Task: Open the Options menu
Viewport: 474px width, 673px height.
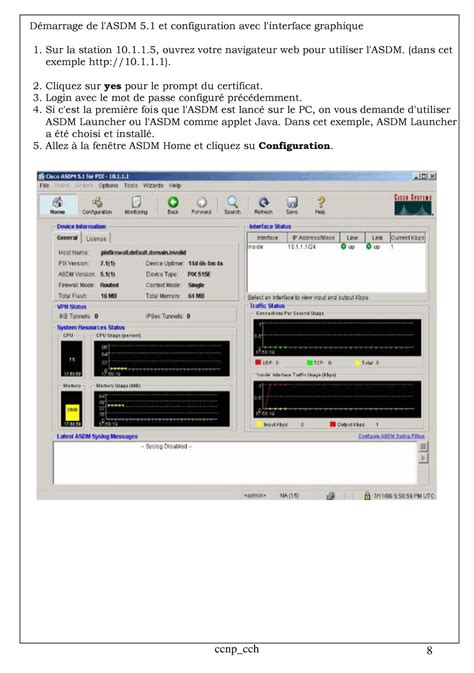Action: click(108, 185)
